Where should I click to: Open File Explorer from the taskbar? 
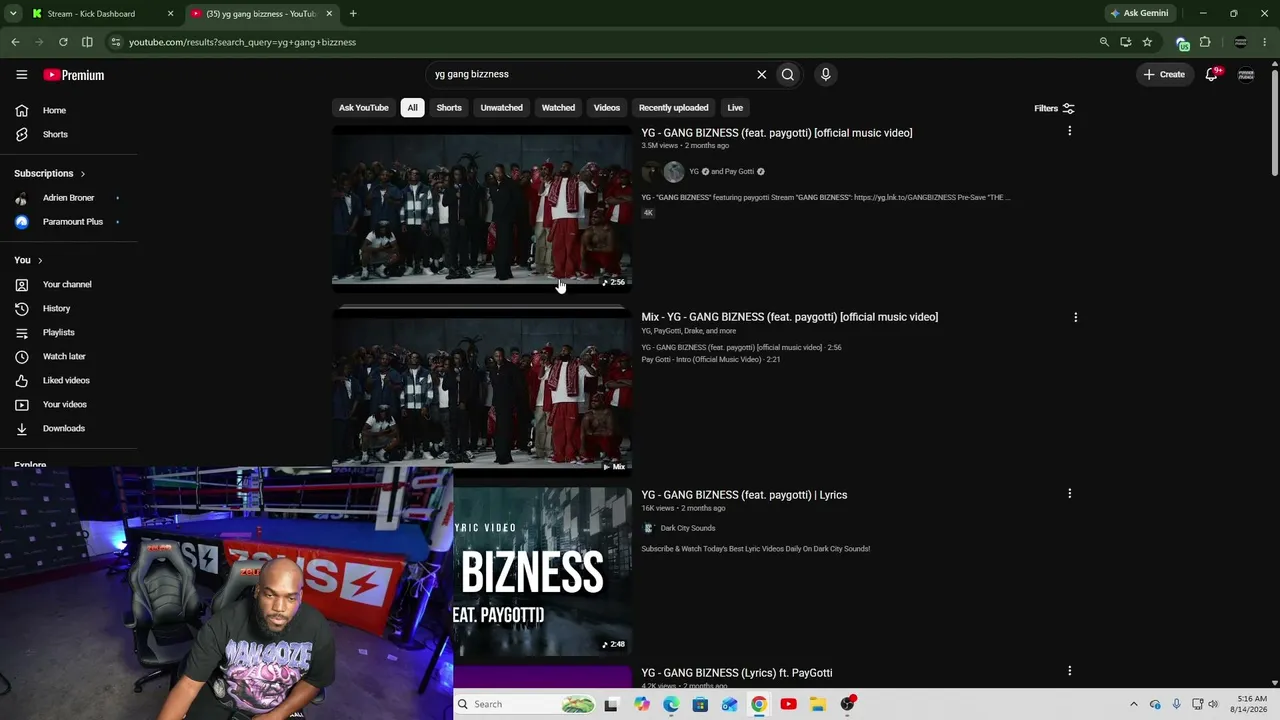coord(817,704)
